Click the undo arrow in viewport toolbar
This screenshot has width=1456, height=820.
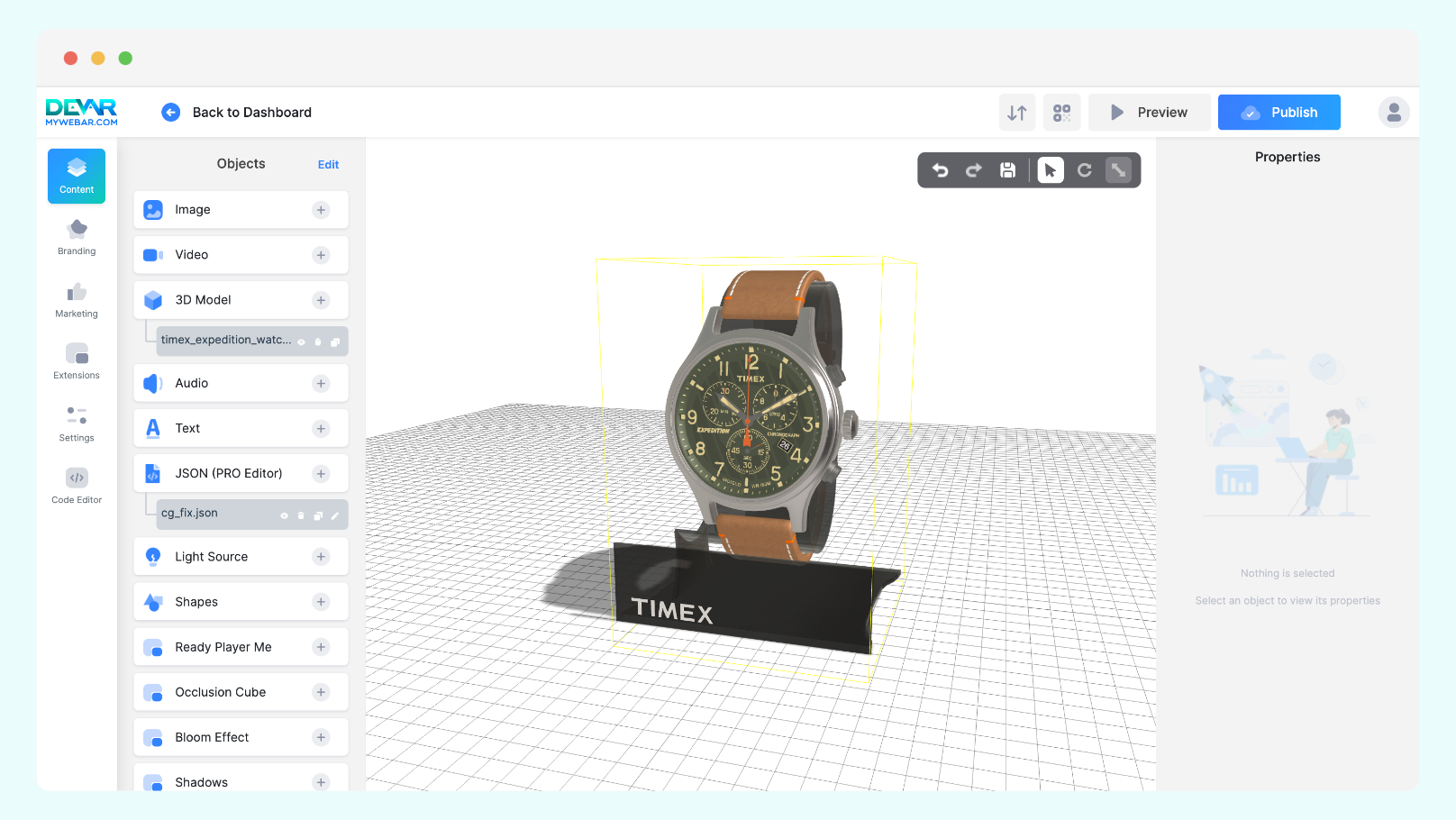pyautogui.click(x=940, y=170)
